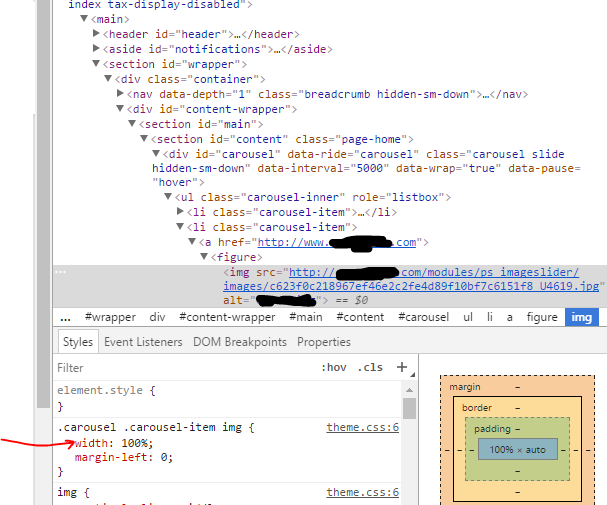Collapse the section id="content" node
607x505 pixels.
[x=144, y=138]
